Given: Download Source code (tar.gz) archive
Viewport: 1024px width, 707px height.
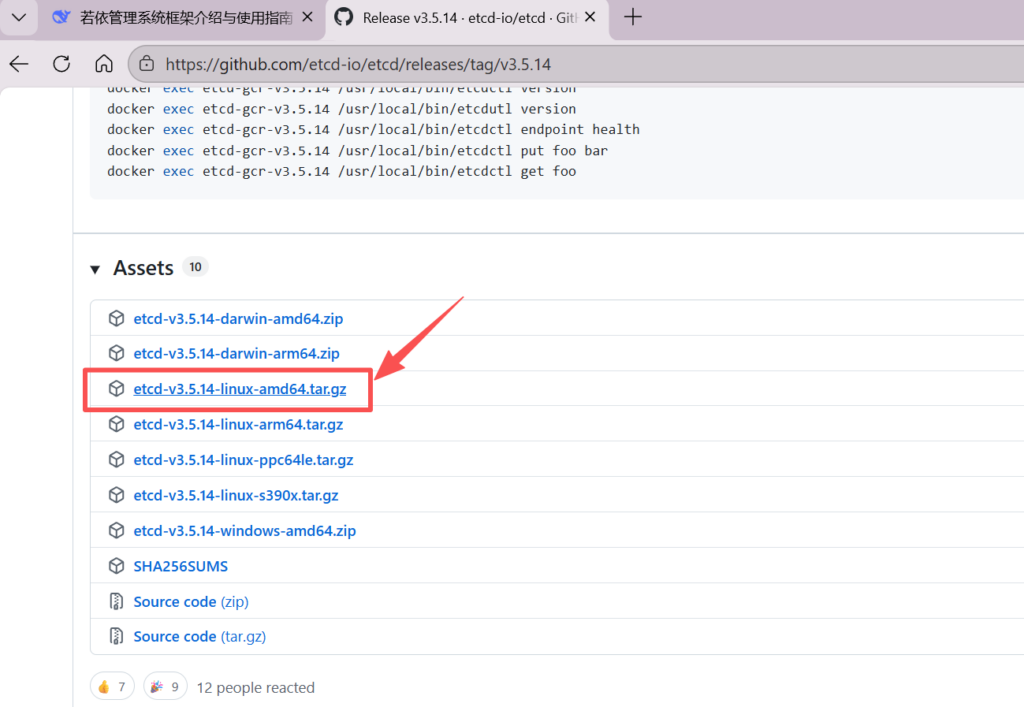Looking at the screenshot, I should click(199, 636).
